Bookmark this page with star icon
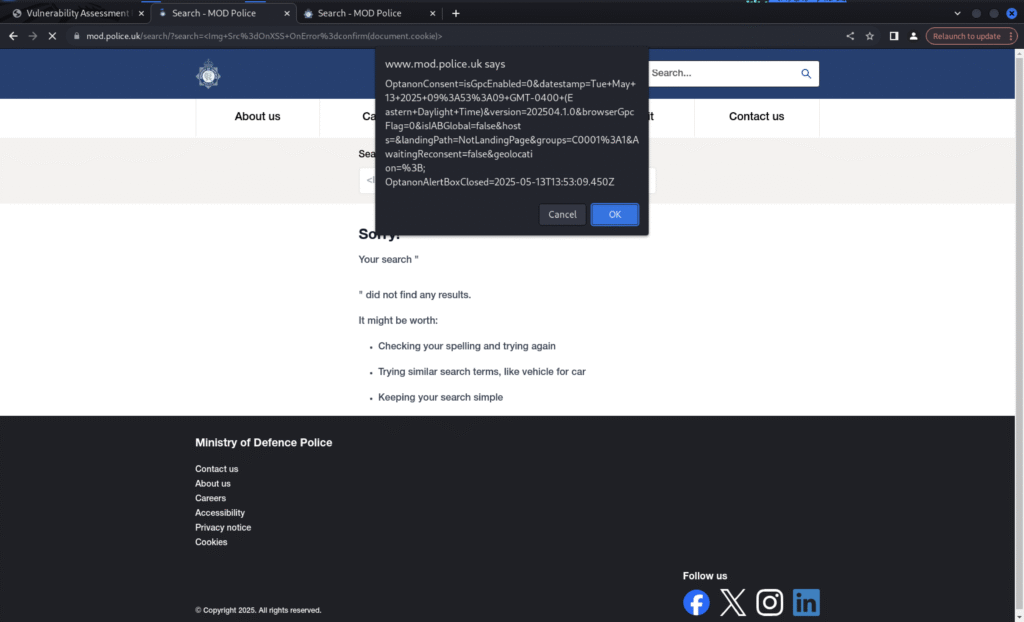 coord(870,36)
